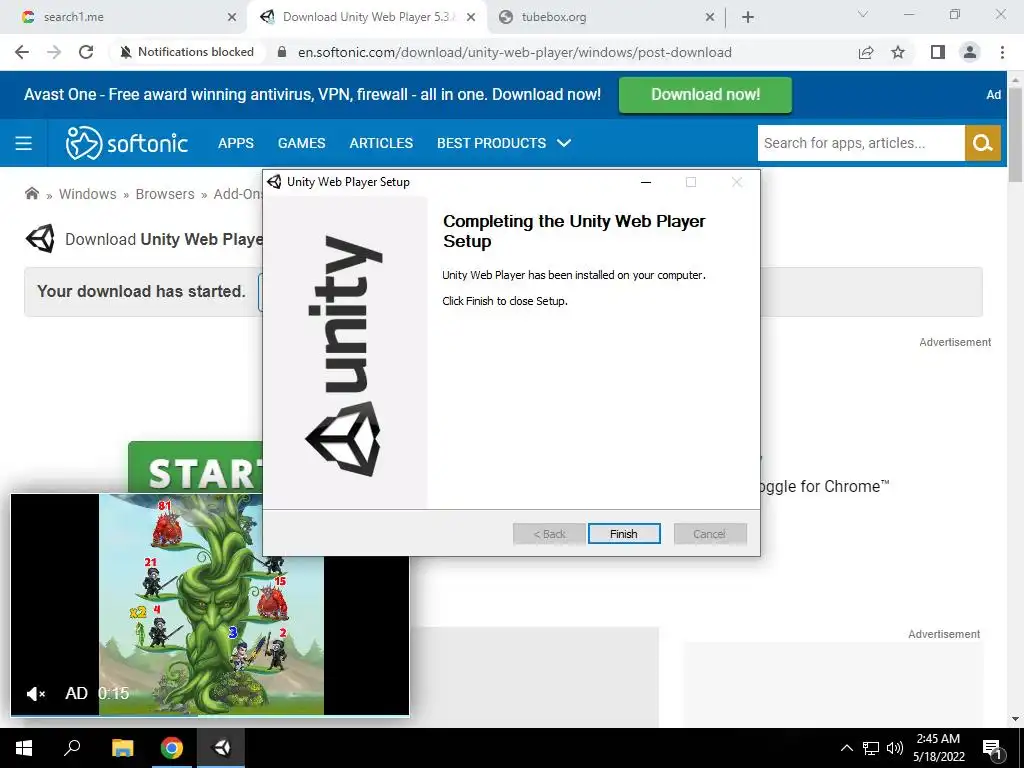Toggle the Chrome side panel
The height and width of the screenshot is (768, 1024).
938,52
